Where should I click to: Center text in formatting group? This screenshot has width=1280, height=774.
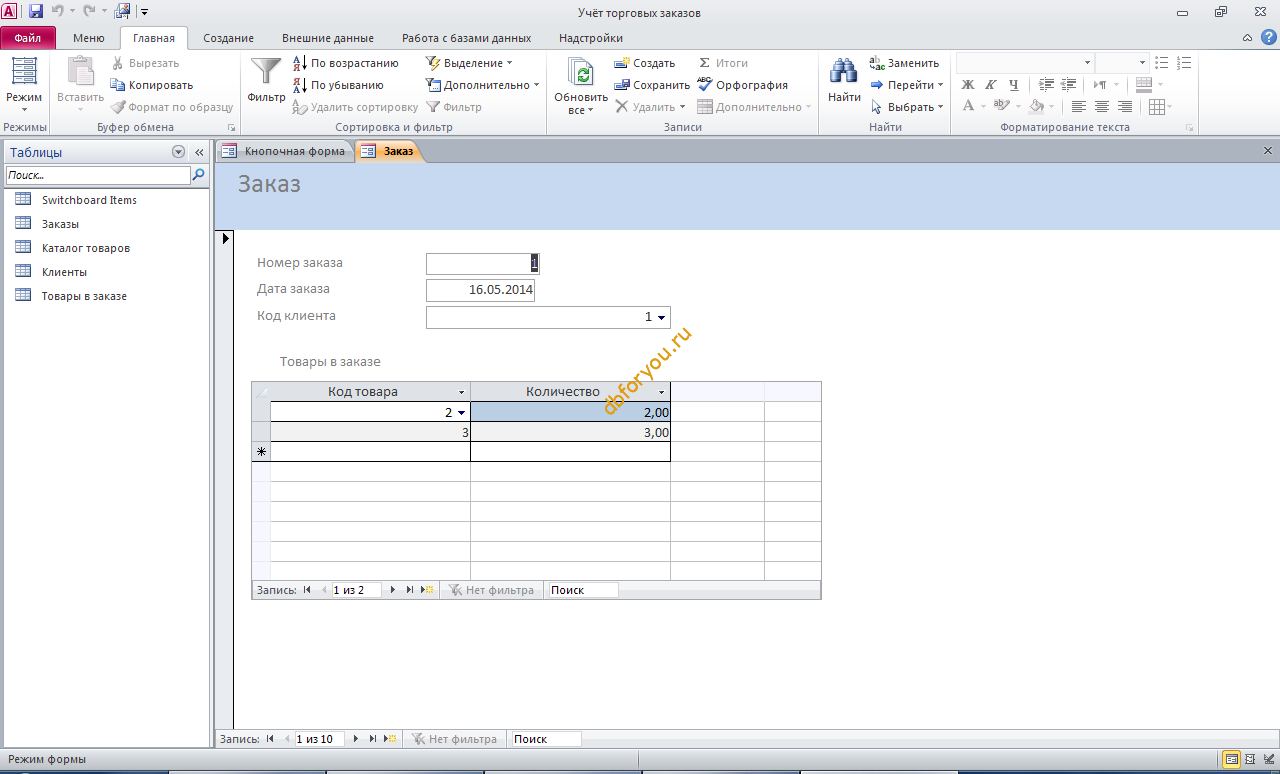point(1102,107)
